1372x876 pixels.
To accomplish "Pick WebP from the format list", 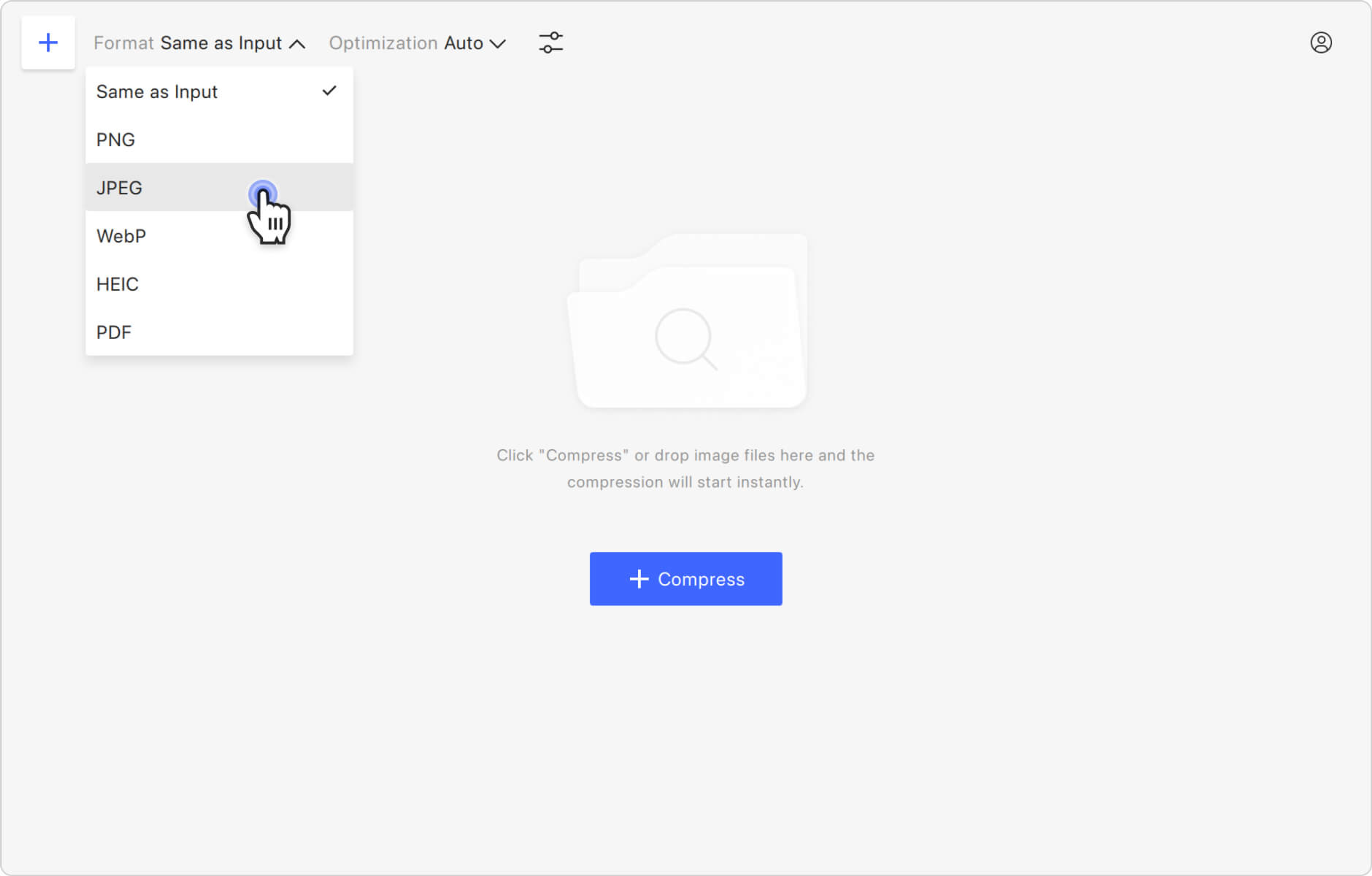I will (x=121, y=236).
